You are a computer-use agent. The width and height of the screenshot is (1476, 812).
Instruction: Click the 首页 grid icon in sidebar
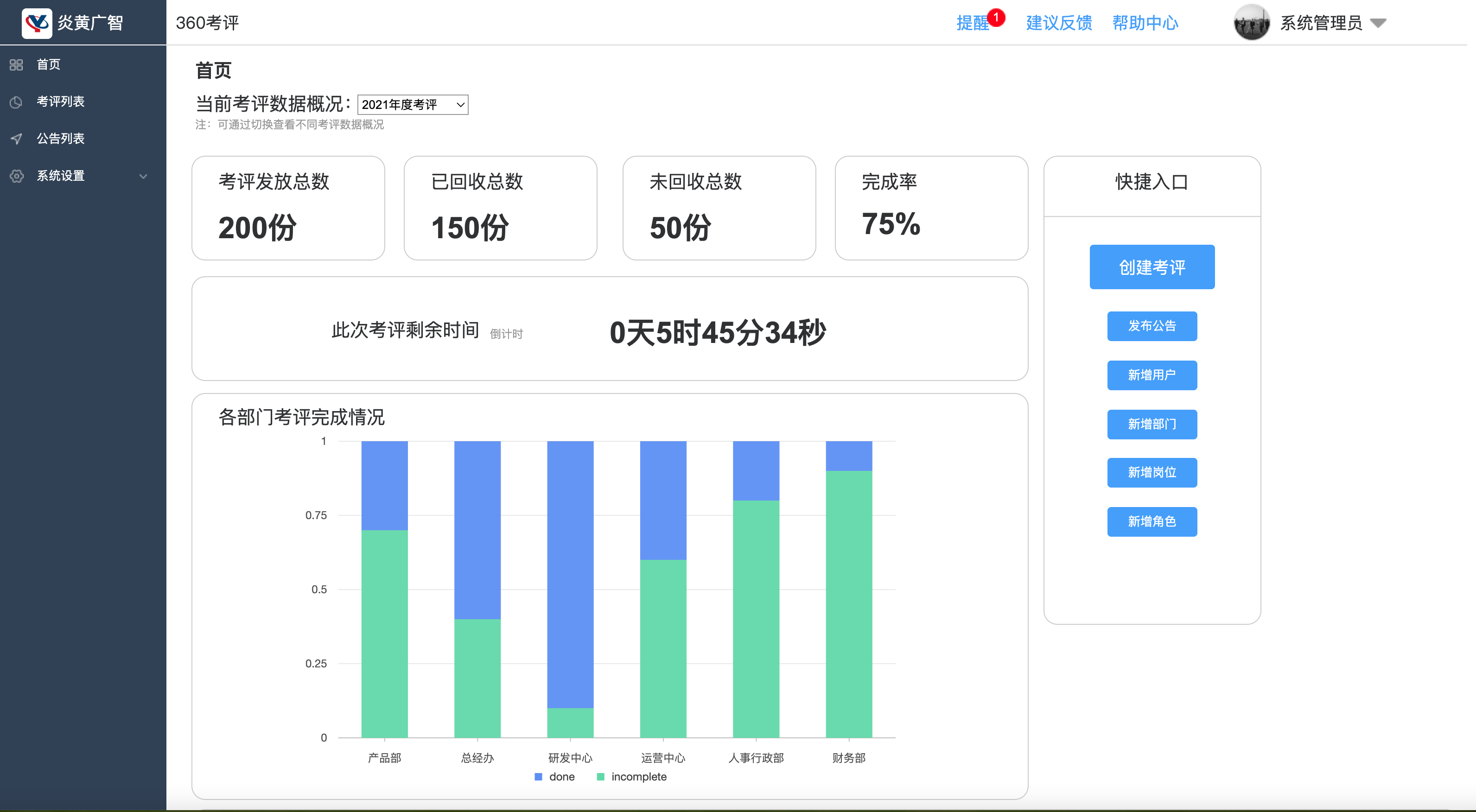click(x=16, y=65)
